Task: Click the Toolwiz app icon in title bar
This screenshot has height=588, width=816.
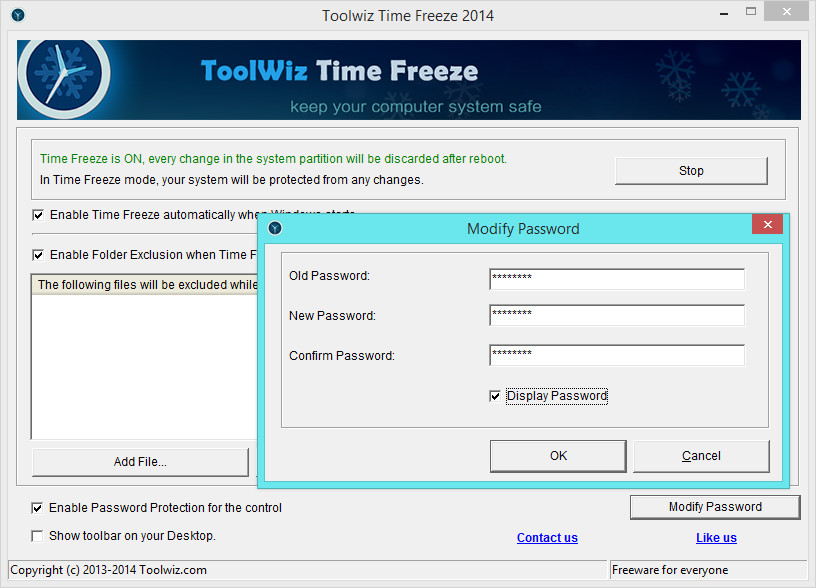Action: pyautogui.click(x=18, y=15)
